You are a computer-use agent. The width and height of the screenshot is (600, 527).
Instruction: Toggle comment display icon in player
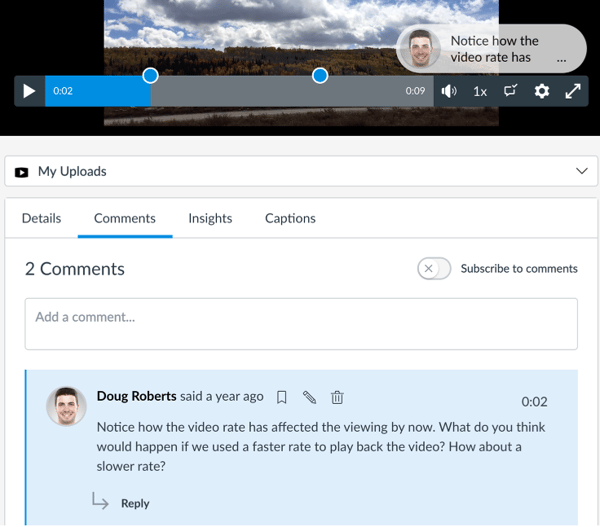pyautogui.click(x=510, y=91)
